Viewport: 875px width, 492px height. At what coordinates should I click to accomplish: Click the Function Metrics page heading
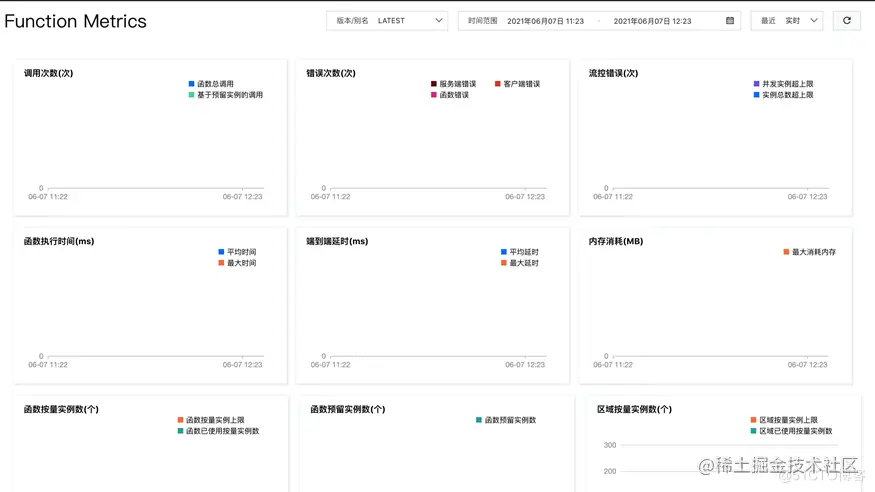75,21
